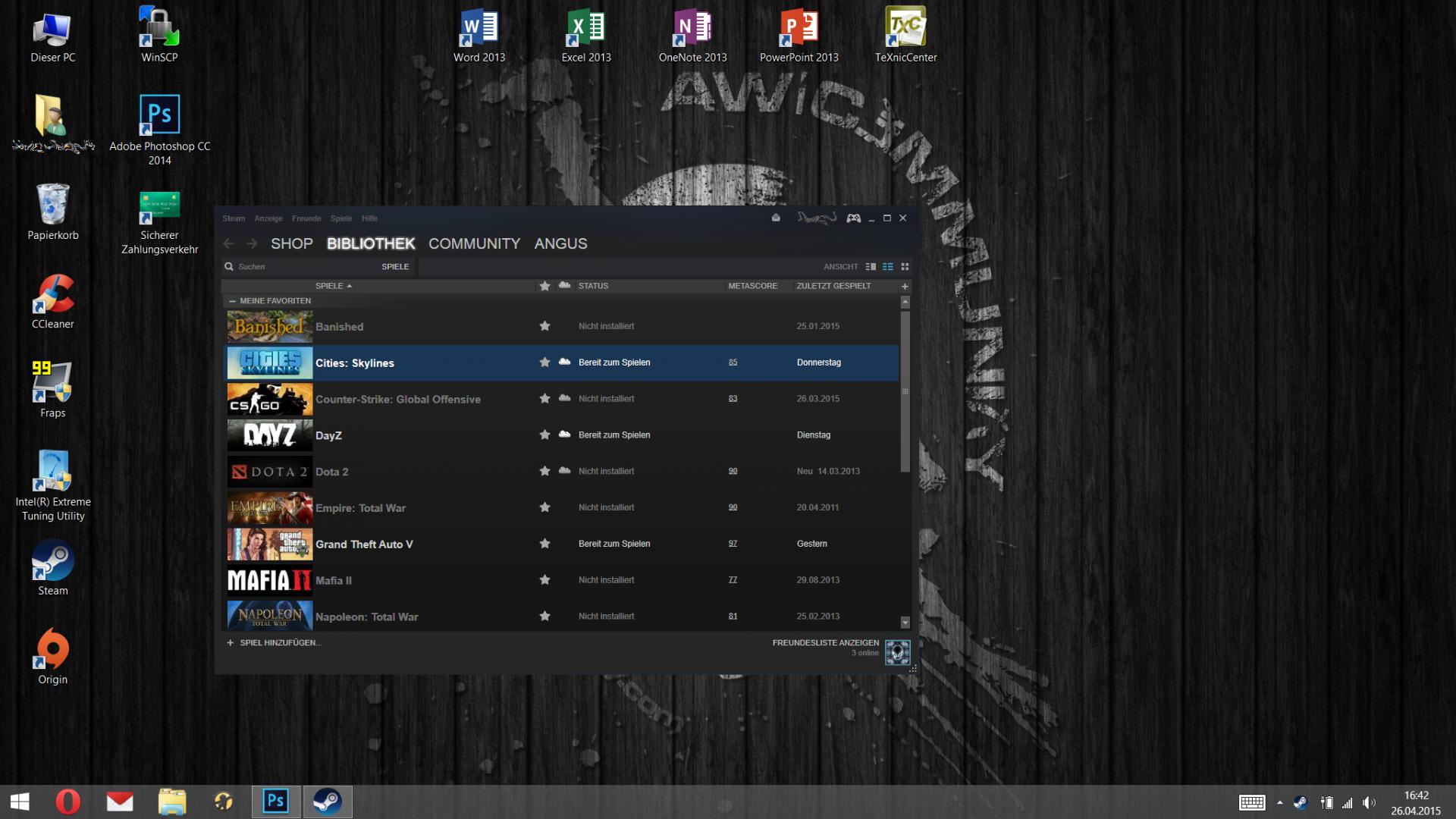The height and width of the screenshot is (819, 1456).
Task: Open the volume control in system tray
Action: tap(1369, 802)
